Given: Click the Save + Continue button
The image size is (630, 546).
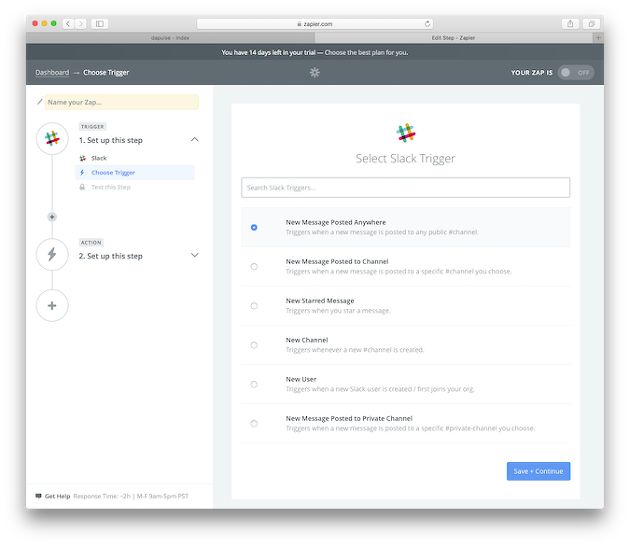Looking at the screenshot, I should click(x=538, y=471).
